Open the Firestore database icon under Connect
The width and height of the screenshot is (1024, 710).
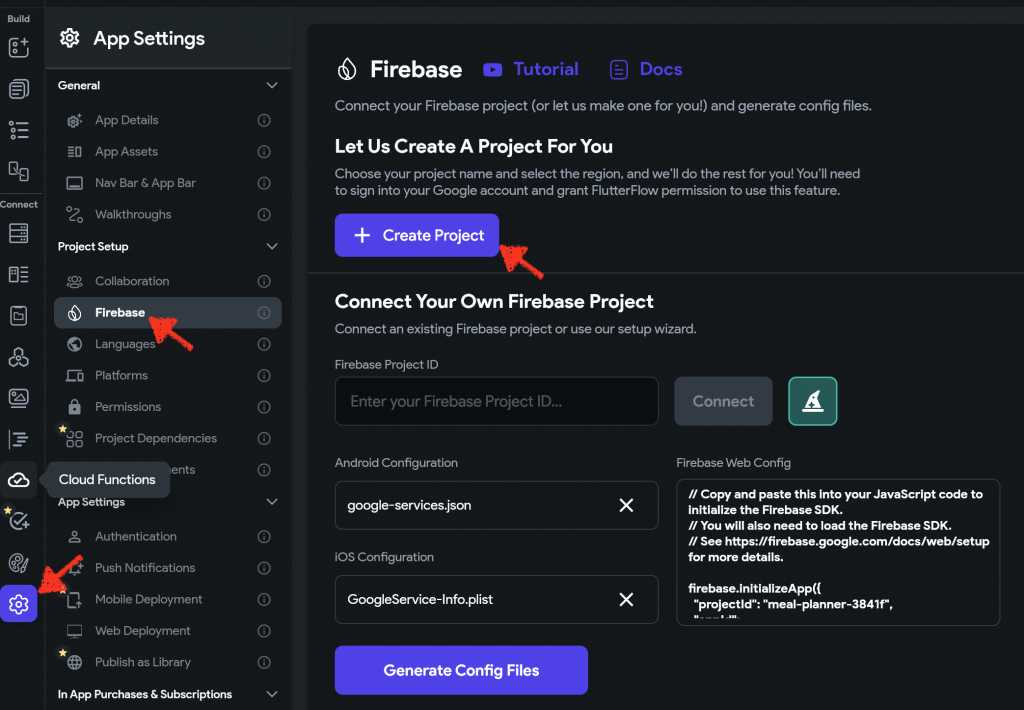[19, 233]
